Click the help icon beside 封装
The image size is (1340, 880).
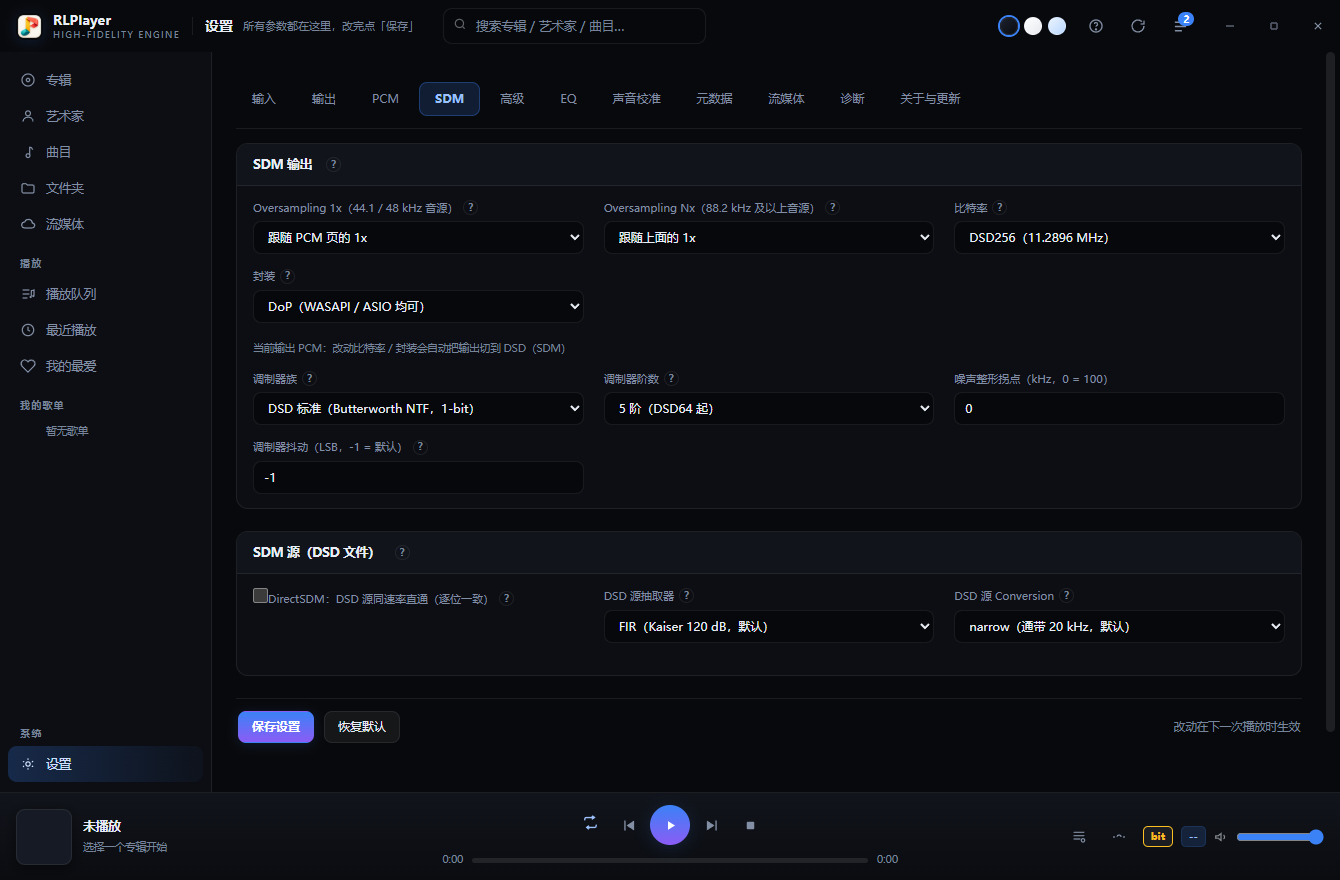pos(288,276)
